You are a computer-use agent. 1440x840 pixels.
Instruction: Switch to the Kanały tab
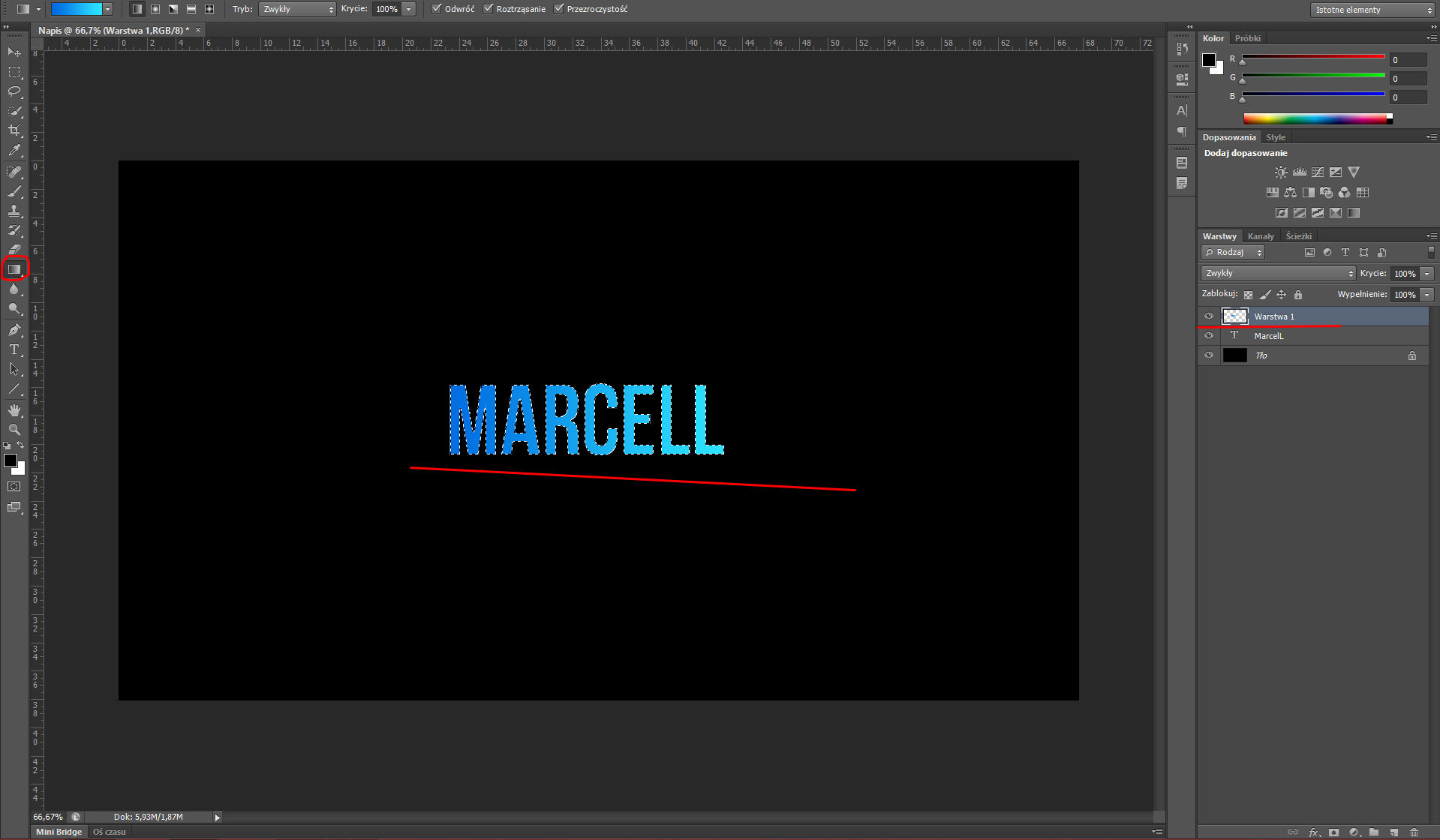tap(1261, 236)
